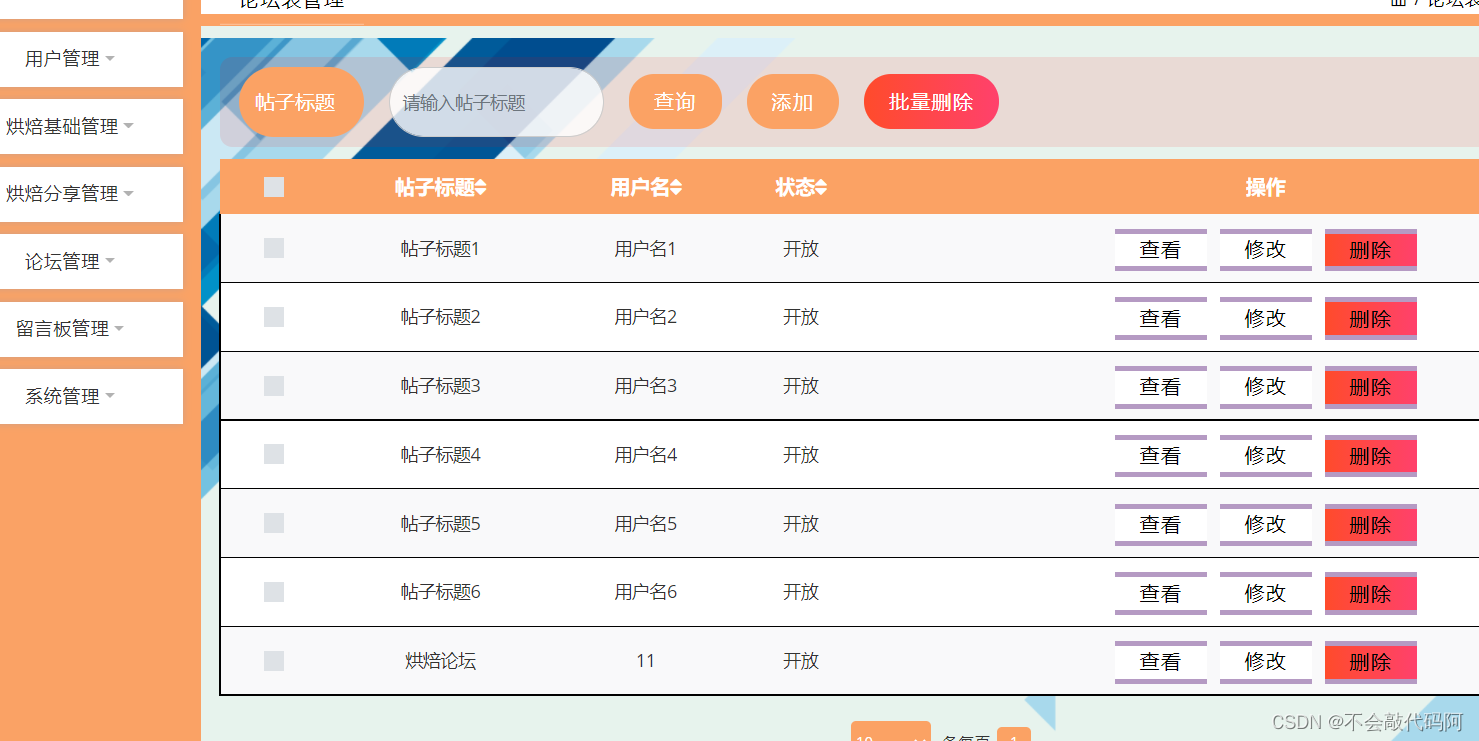Viewport: 1479px width, 741px height.
Task: Check the box for 帖子标题6 row
Action: [x=274, y=592]
